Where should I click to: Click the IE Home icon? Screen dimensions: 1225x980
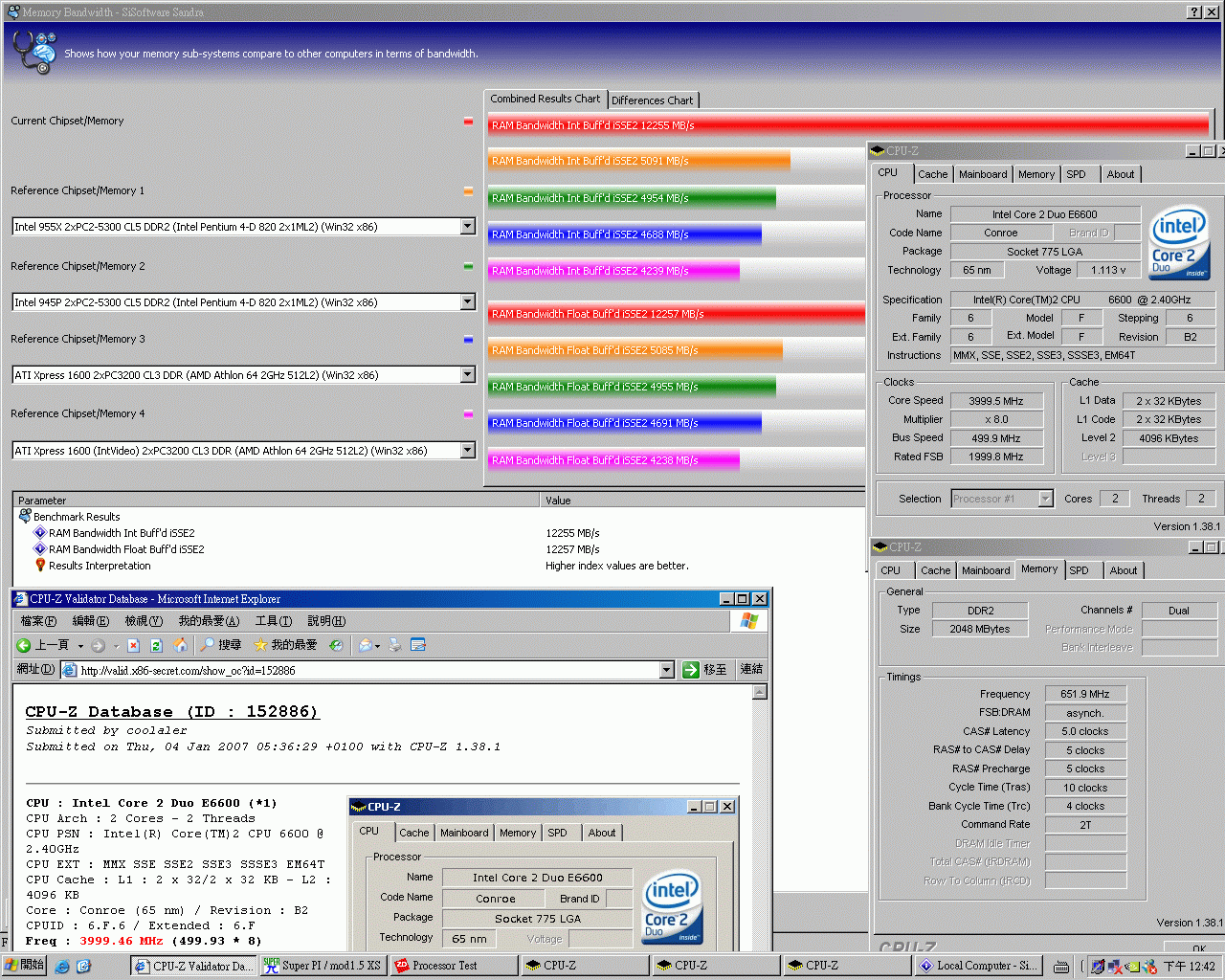click(180, 645)
